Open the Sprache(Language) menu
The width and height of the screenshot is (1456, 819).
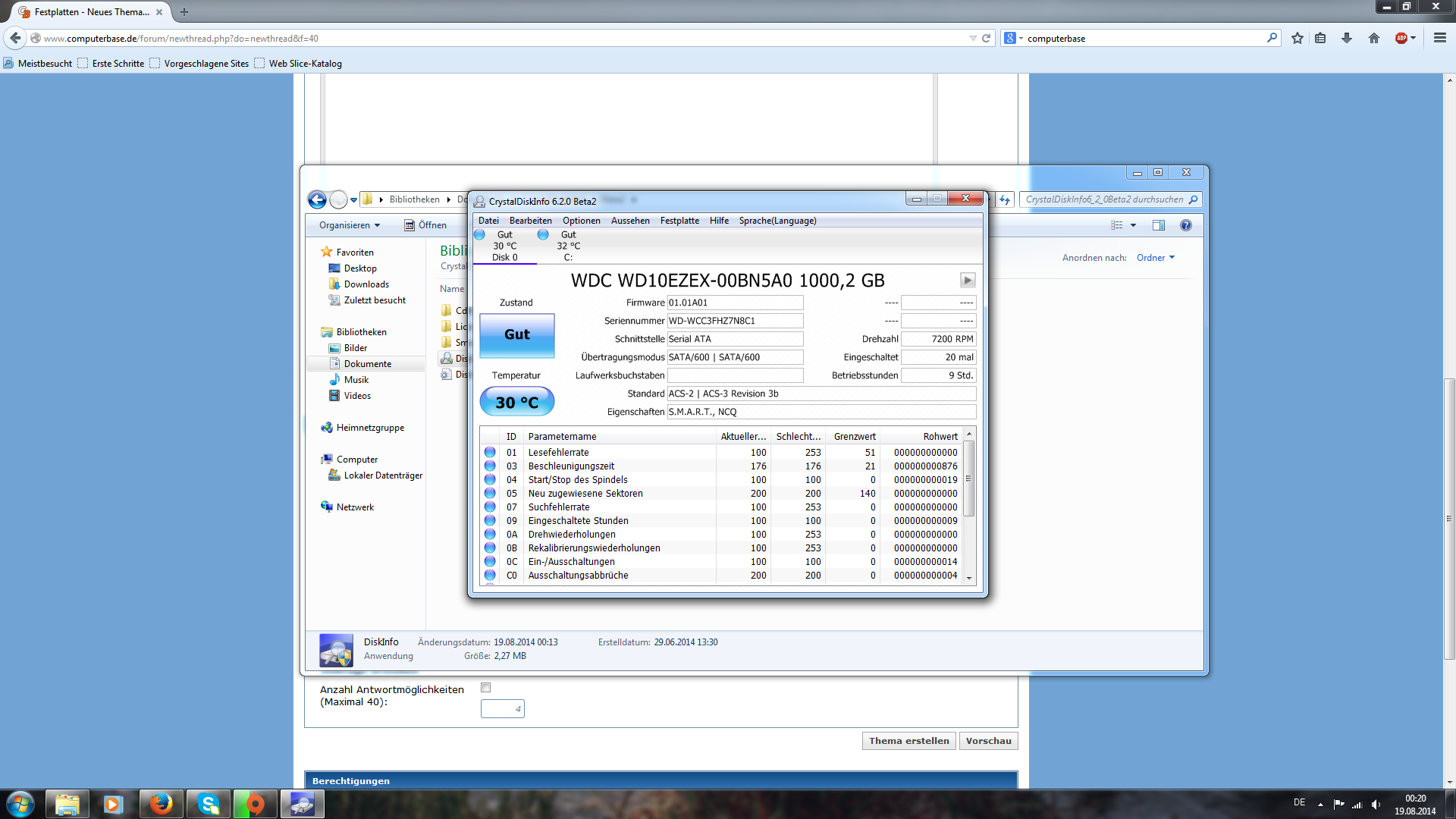(777, 221)
